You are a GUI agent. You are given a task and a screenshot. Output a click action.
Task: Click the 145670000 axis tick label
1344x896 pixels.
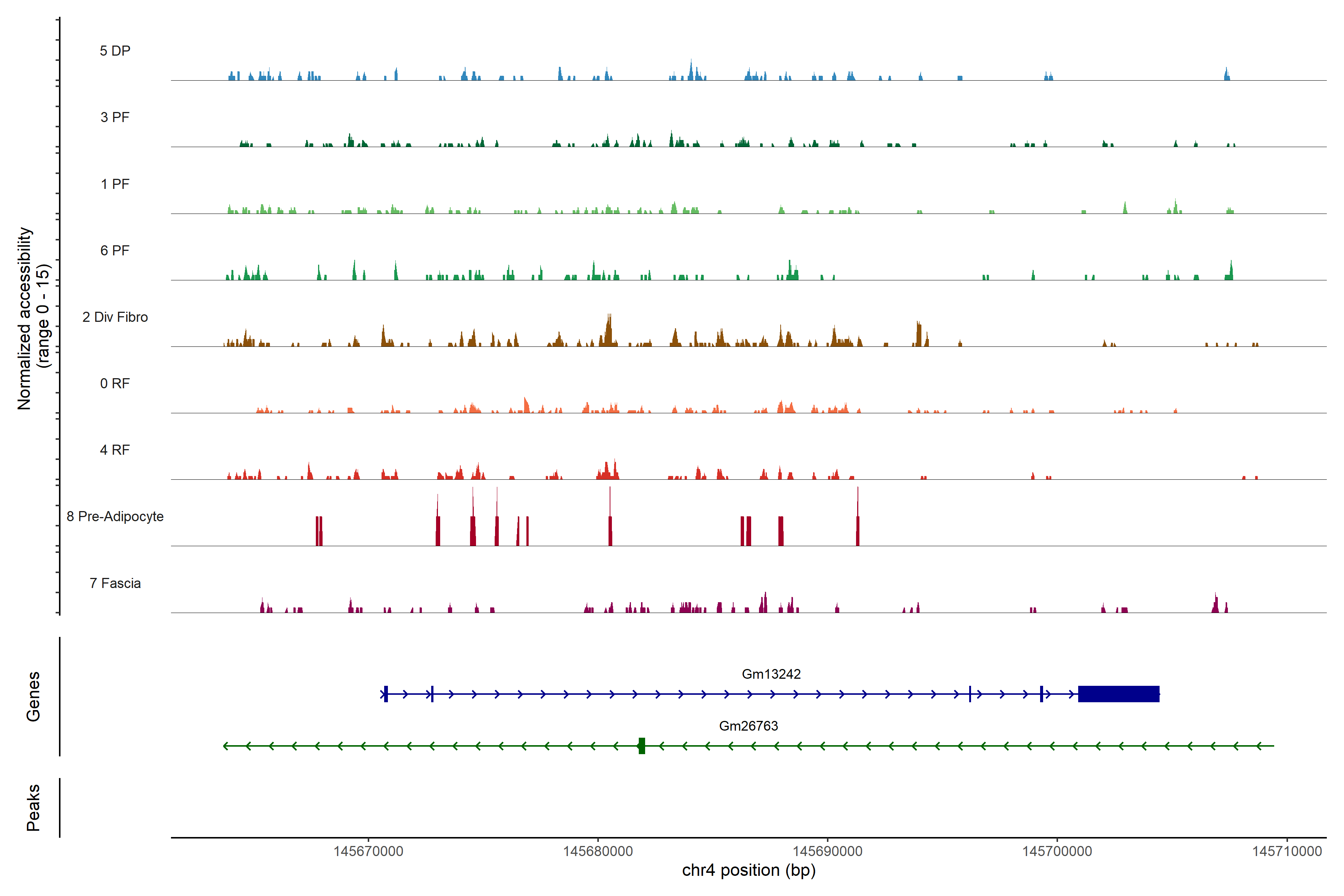368,852
